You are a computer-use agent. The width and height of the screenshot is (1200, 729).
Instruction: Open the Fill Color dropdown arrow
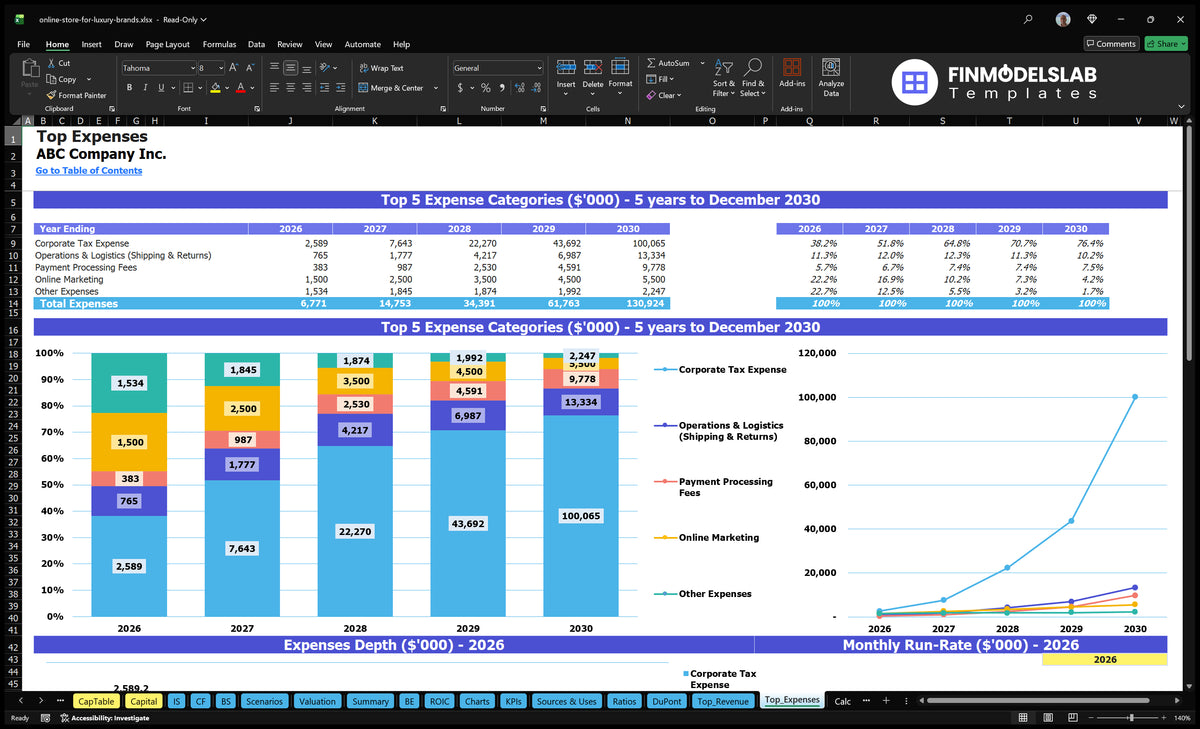pyautogui.click(x=225, y=88)
